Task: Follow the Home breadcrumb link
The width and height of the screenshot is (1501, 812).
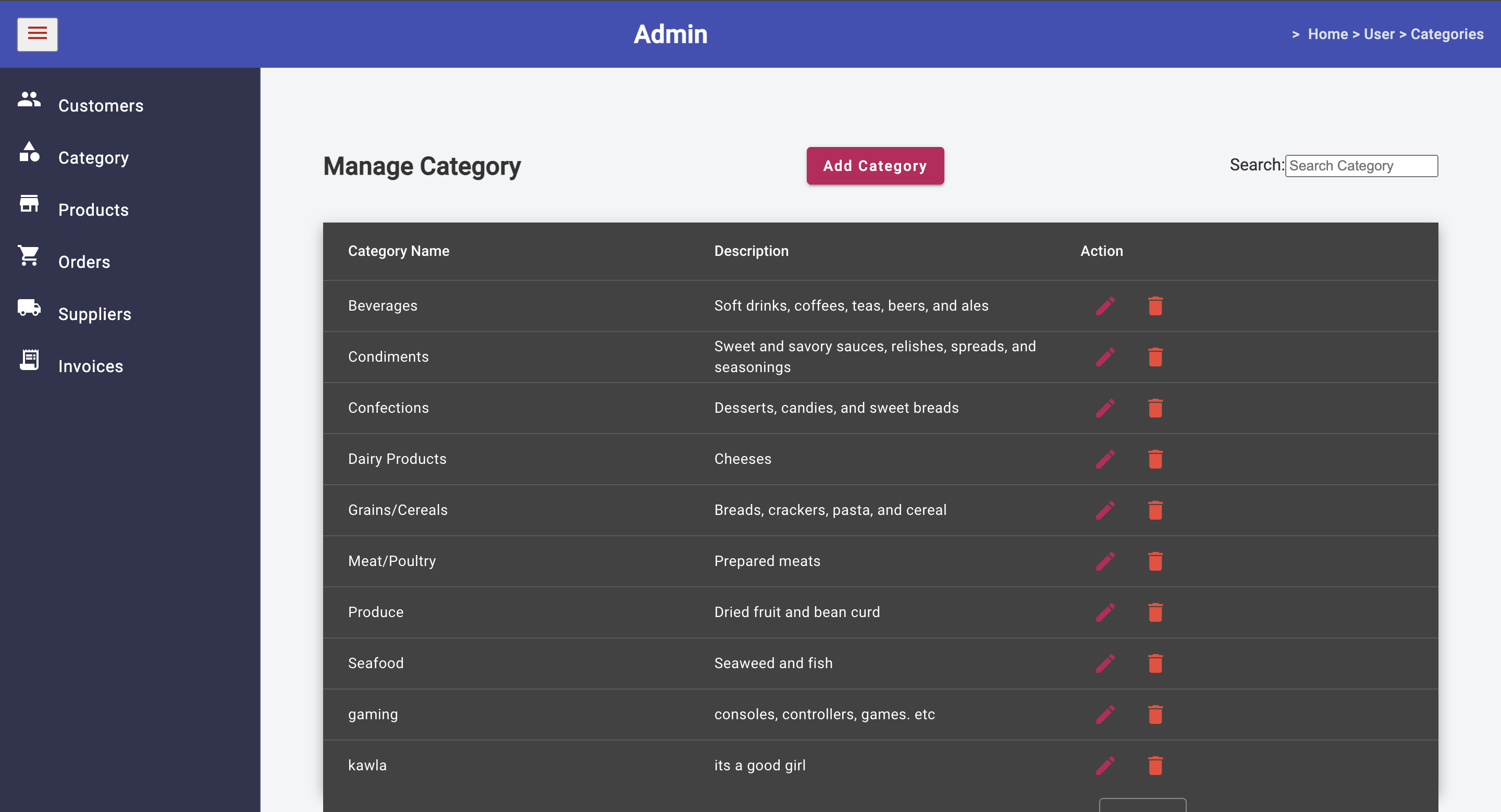Action: click(x=1327, y=34)
